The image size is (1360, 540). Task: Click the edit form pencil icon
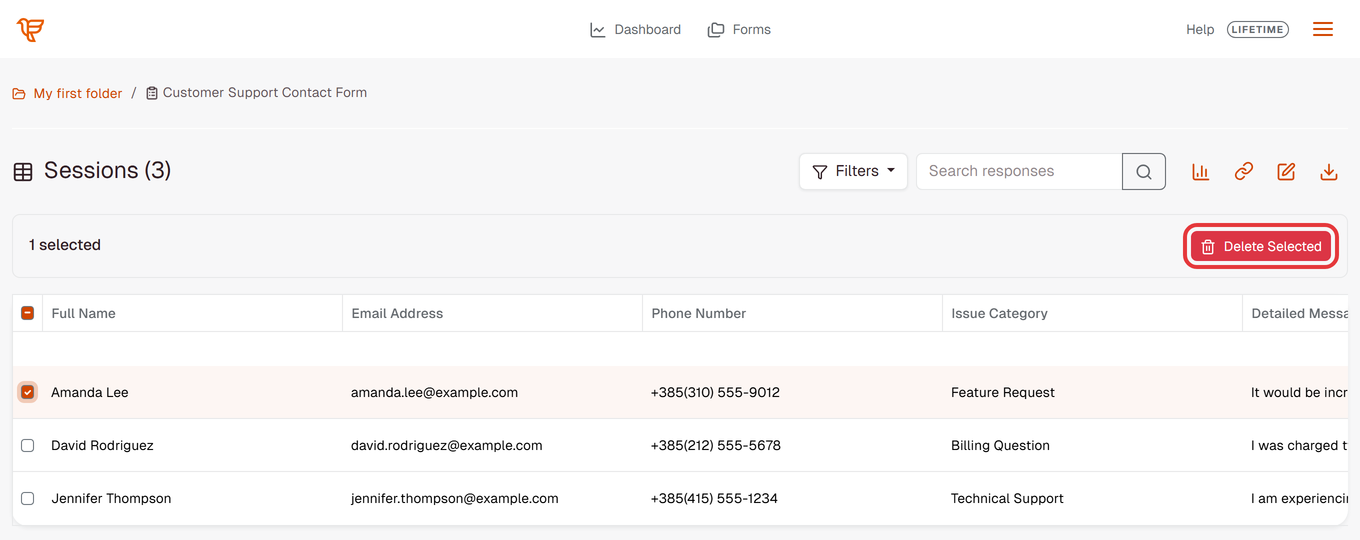coord(1286,172)
